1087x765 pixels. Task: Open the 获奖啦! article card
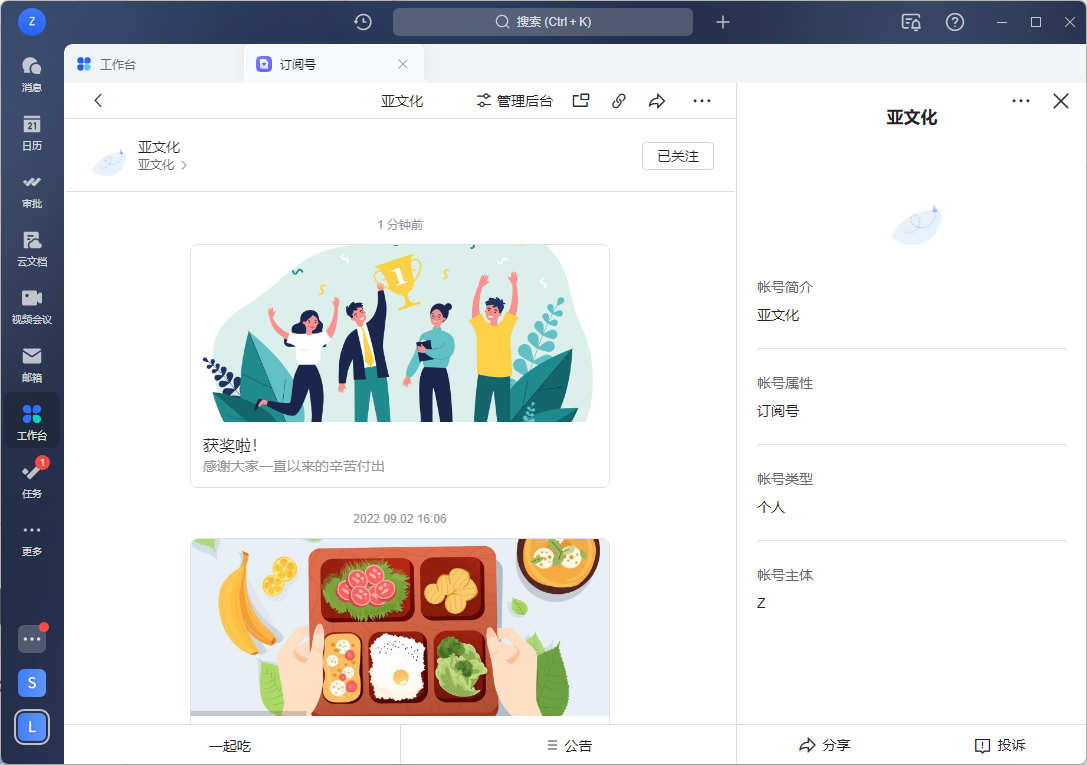coord(399,366)
